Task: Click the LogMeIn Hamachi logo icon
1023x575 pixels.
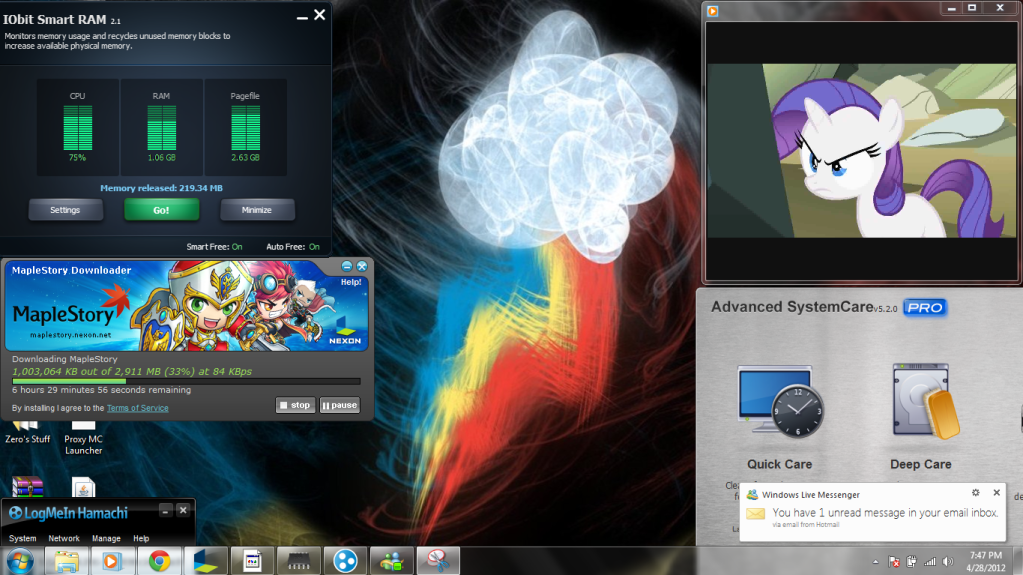Action: [x=16, y=513]
